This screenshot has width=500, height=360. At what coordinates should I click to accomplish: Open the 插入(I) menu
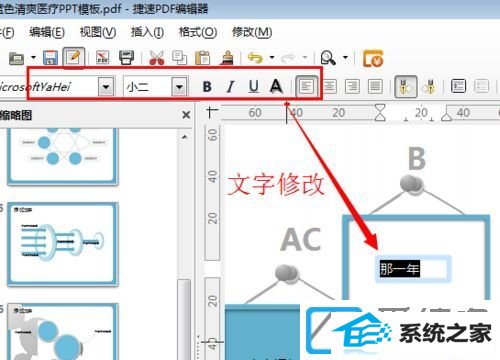pos(147,32)
